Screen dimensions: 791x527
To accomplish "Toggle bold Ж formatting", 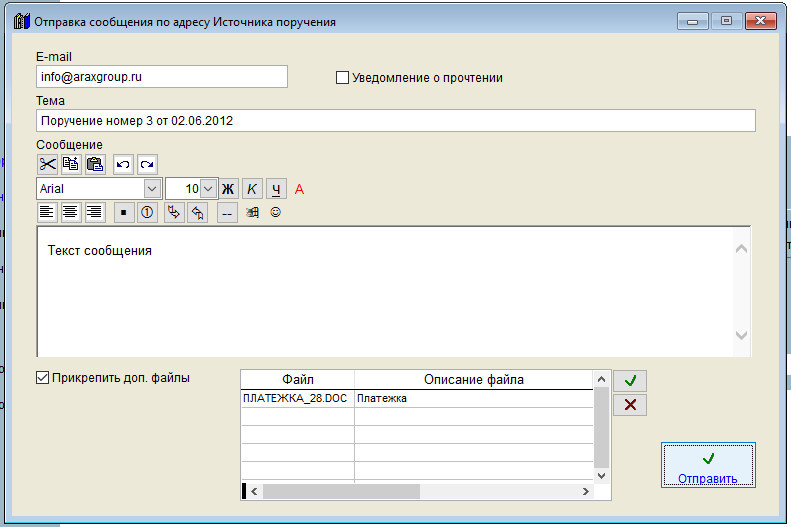I will pos(228,189).
